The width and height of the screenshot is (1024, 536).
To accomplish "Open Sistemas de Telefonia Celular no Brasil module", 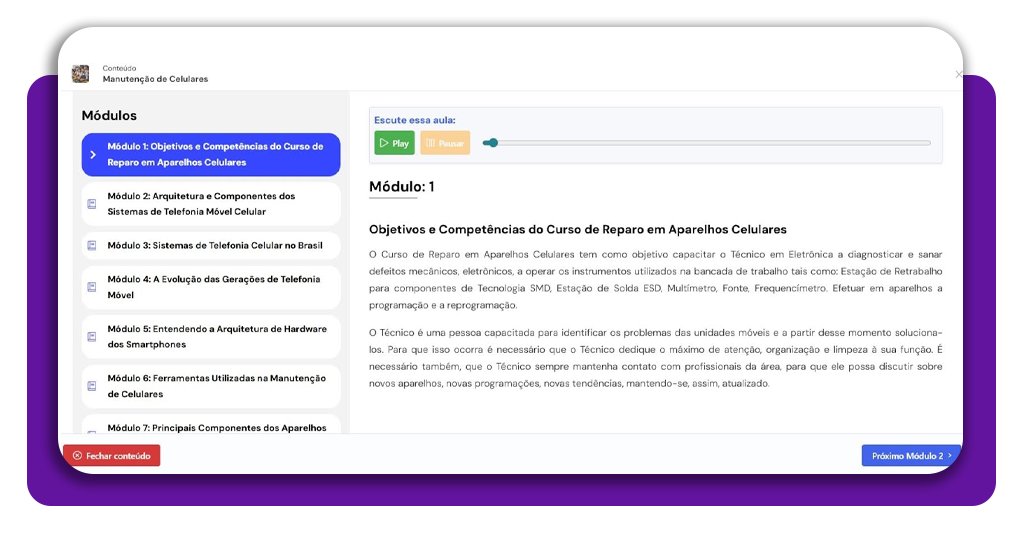I will (x=215, y=245).
